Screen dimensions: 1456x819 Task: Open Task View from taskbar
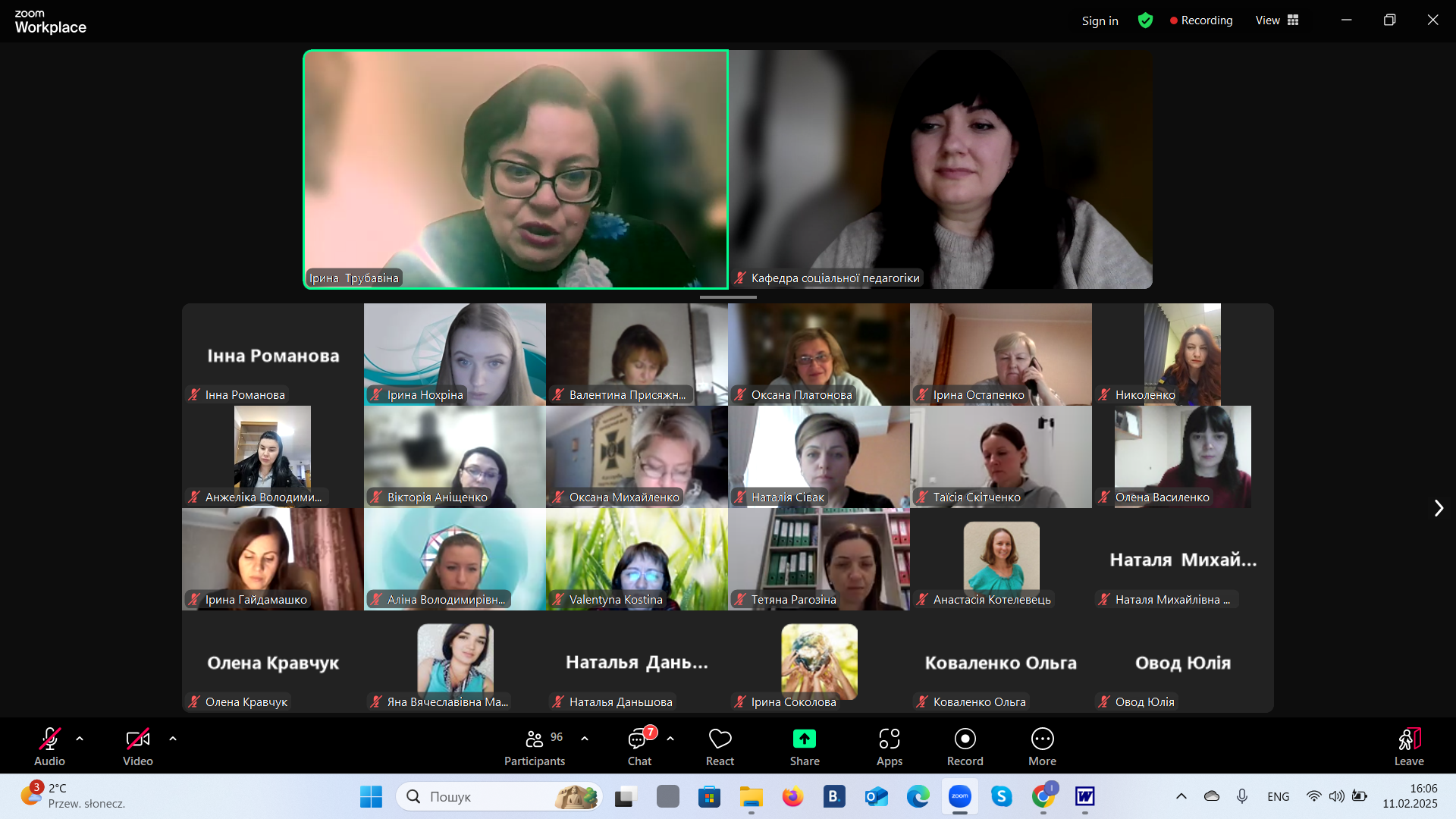point(625,796)
